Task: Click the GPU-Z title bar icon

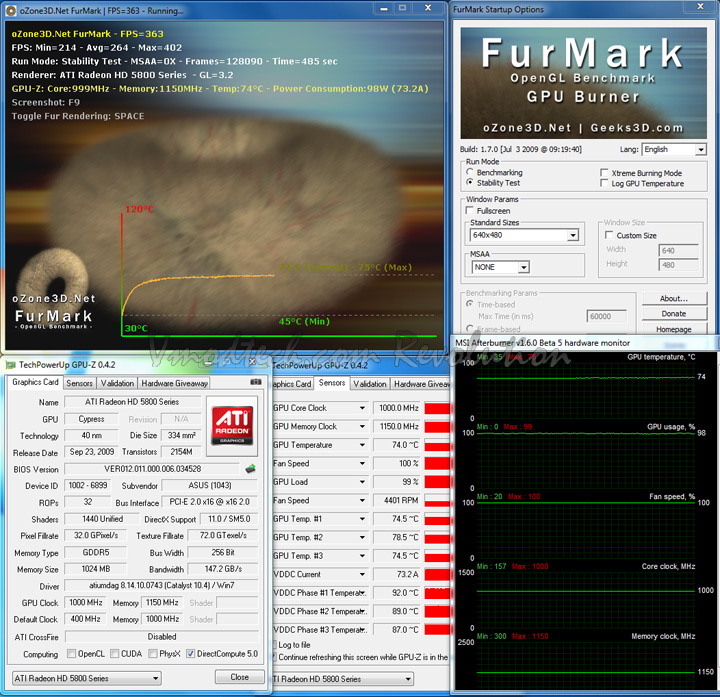Action: tap(10, 365)
